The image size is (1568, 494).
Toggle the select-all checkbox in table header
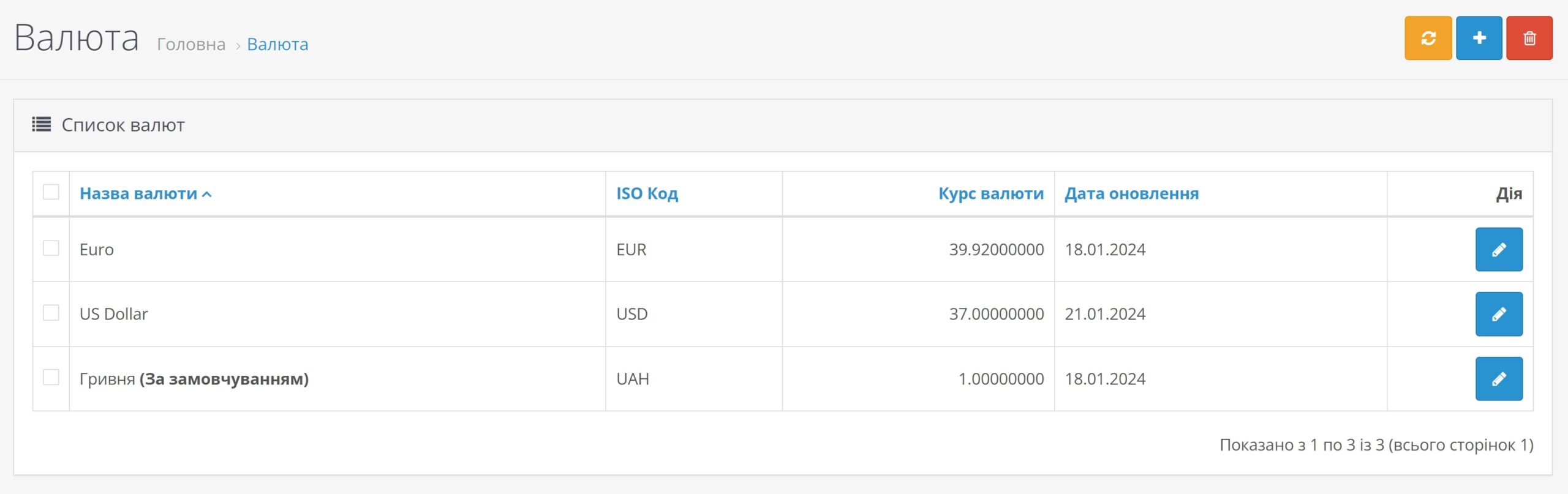pos(51,192)
